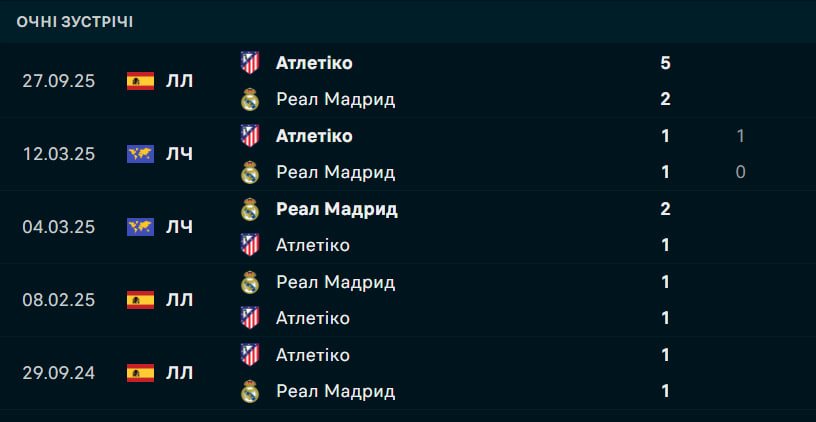The height and width of the screenshot is (422, 816).
Task: Click Champions League icon beside 04.03.25
Action: (140, 227)
